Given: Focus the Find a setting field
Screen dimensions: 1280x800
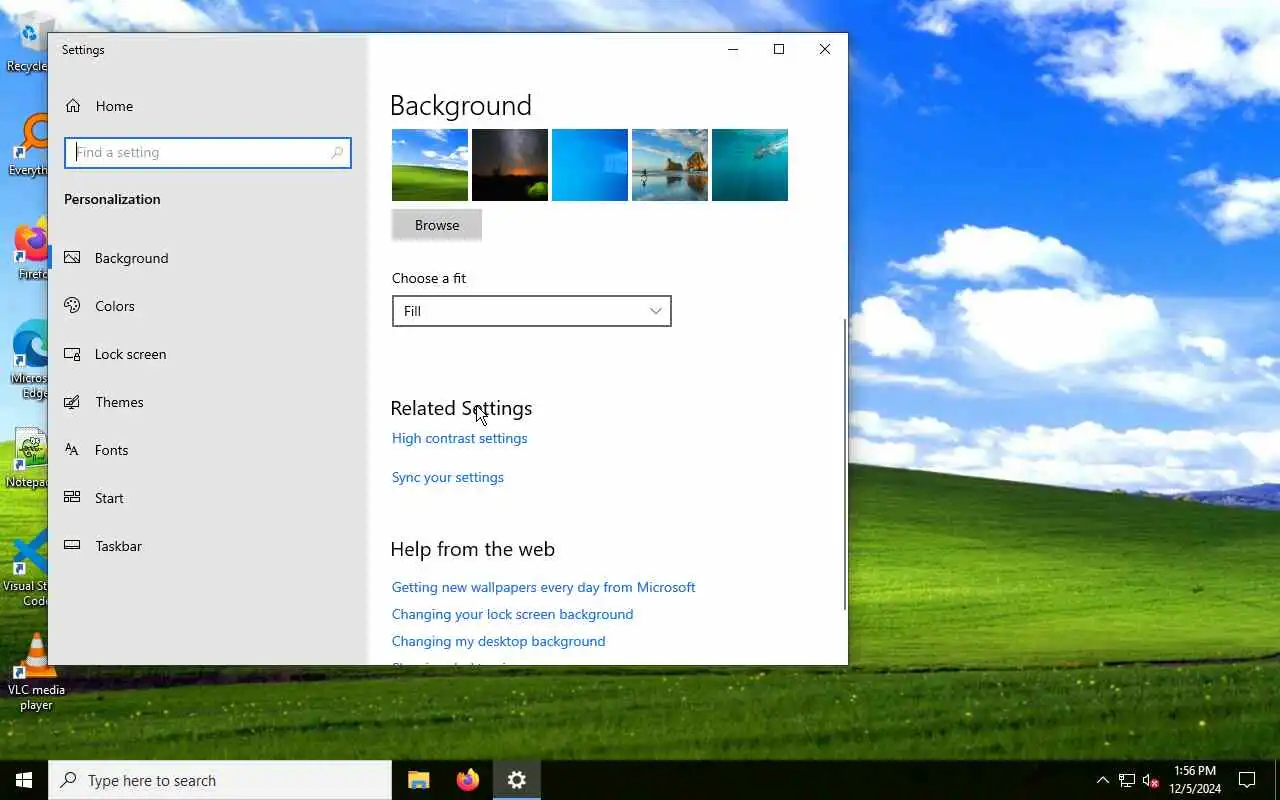Looking at the screenshot, I should (x=208, y=152).
